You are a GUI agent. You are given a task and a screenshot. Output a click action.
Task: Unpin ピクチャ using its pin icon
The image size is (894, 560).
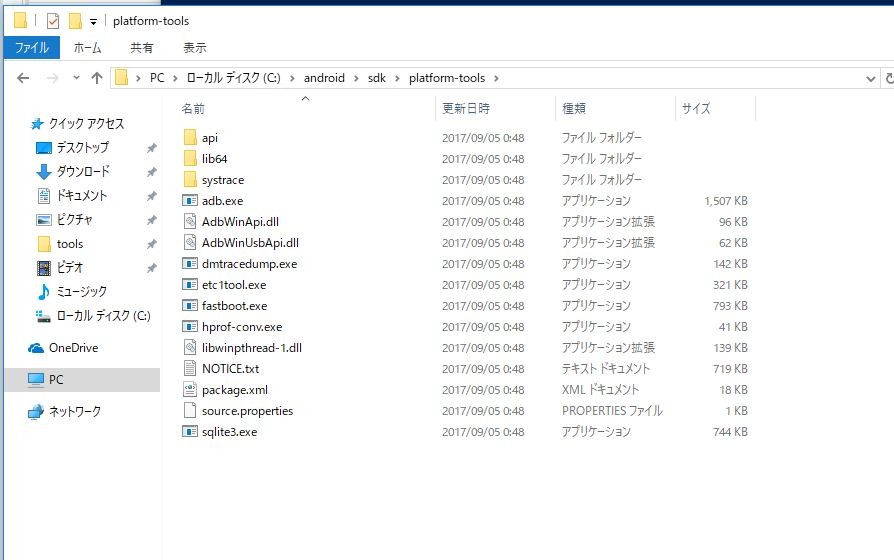152,220
